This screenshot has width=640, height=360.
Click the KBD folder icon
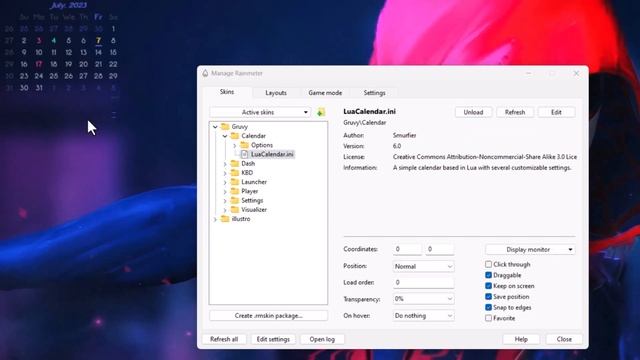[235, 173]
